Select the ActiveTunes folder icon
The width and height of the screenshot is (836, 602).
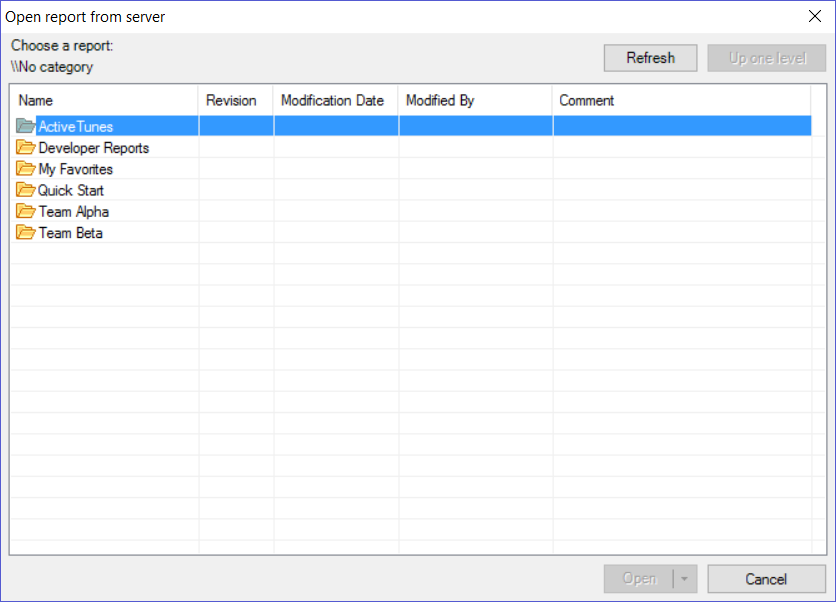pos(26,126)
